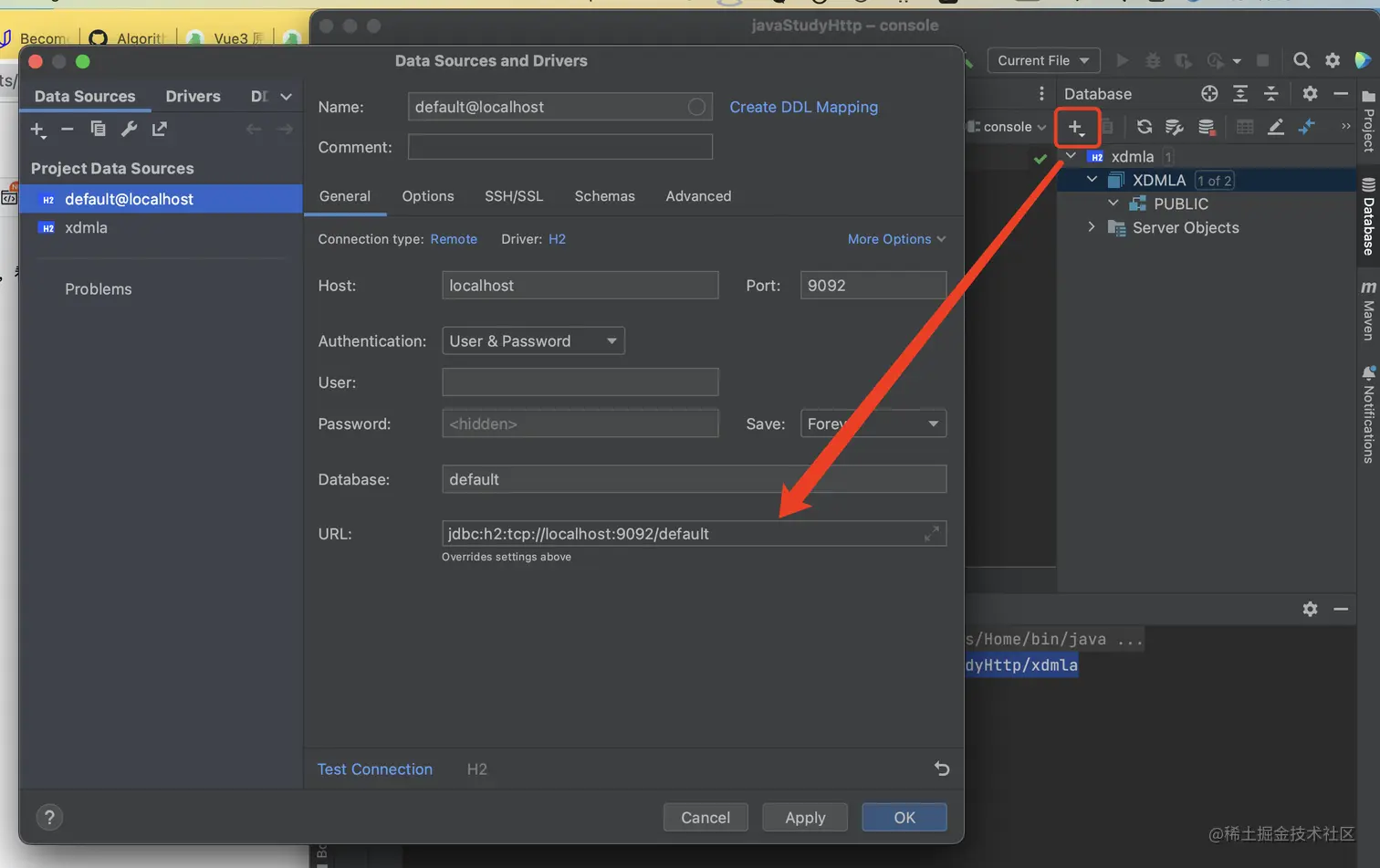Open the Project side tool window
The image size is (1380, 868).
pos(1368,120)
